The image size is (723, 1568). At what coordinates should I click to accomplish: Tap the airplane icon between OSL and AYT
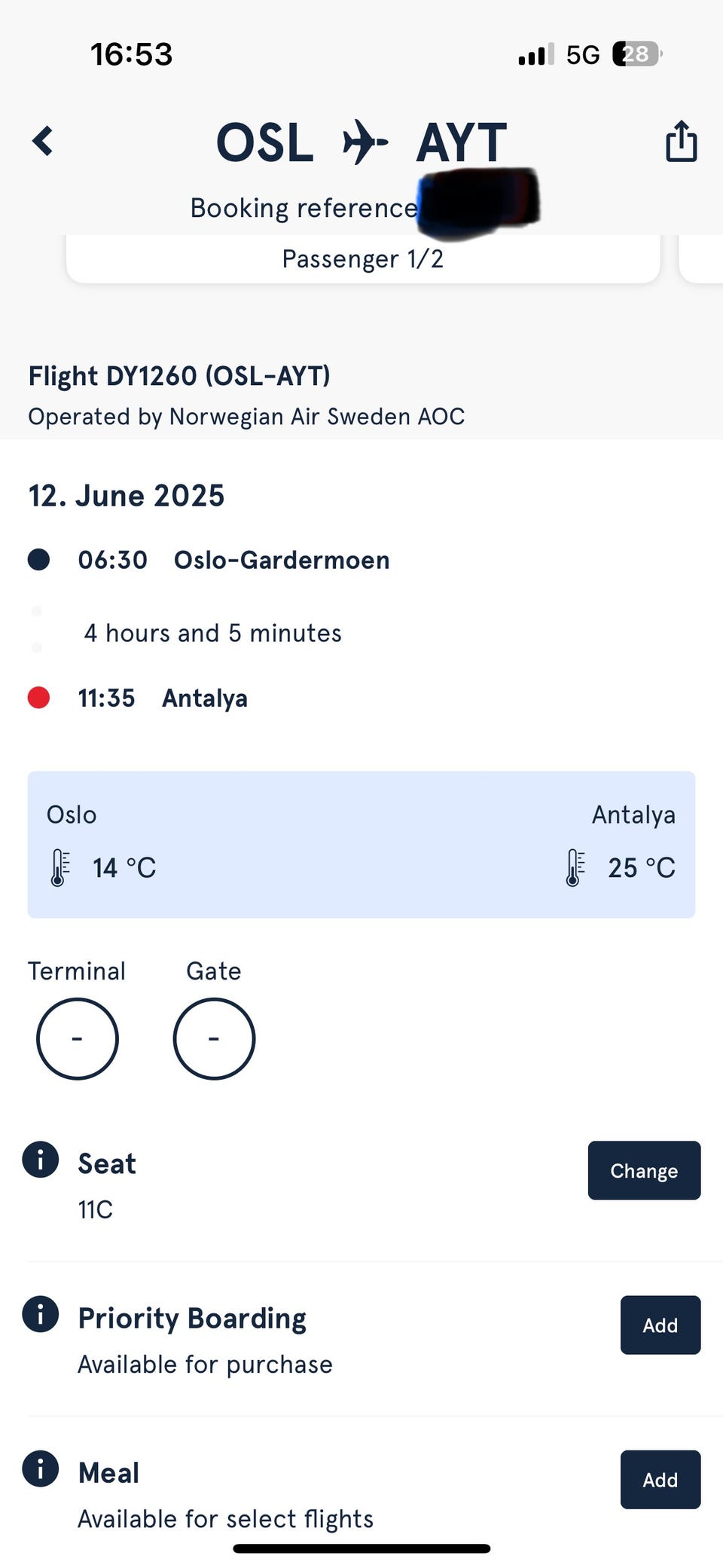pos(365,142)
